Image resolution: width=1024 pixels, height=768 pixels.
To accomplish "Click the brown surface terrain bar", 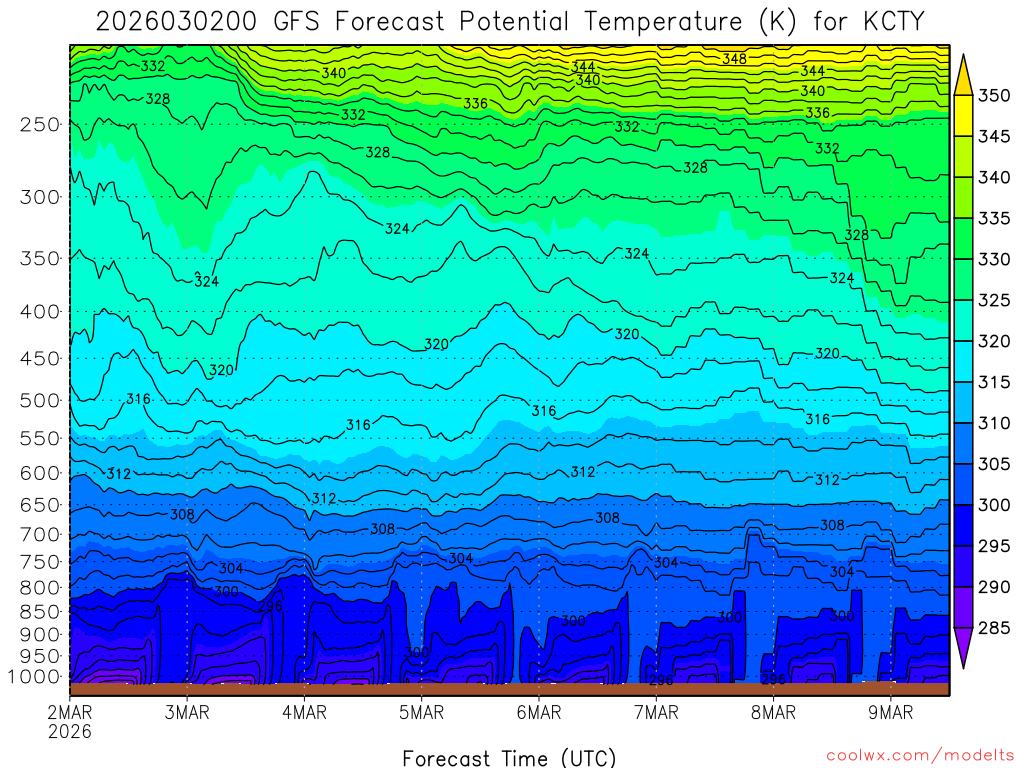I will [x=509, y=689].
